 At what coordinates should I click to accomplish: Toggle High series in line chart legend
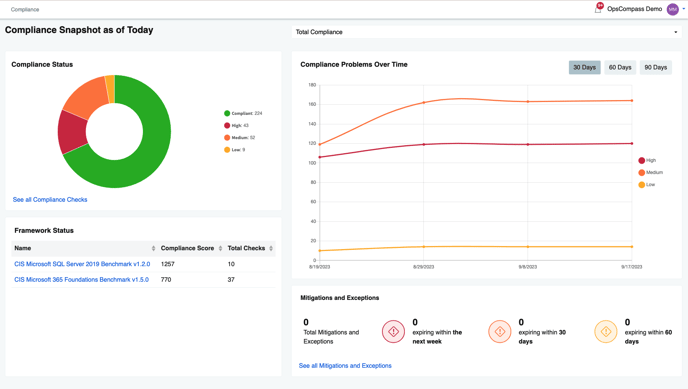click(647, 161)
